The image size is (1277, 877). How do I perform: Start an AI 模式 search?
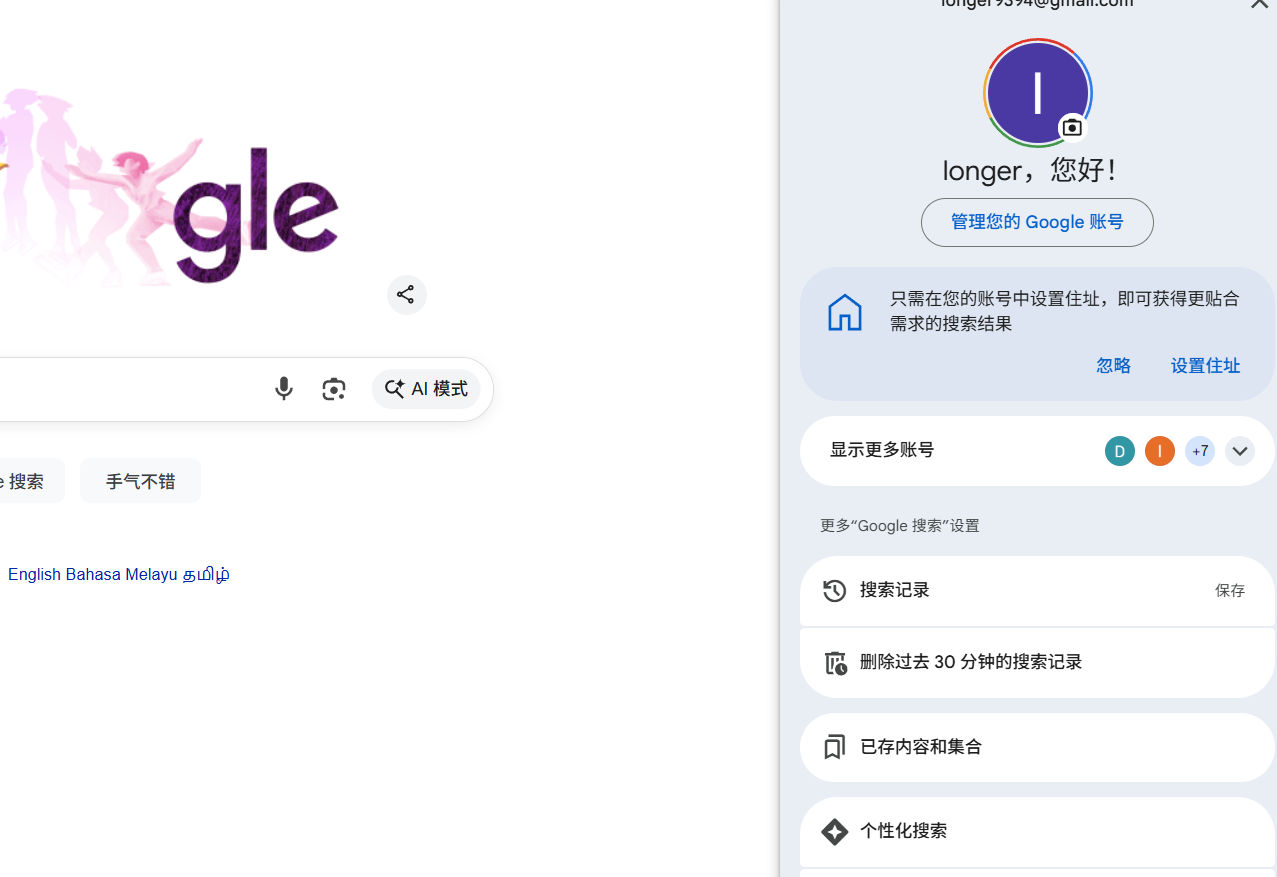click(425, 388)
